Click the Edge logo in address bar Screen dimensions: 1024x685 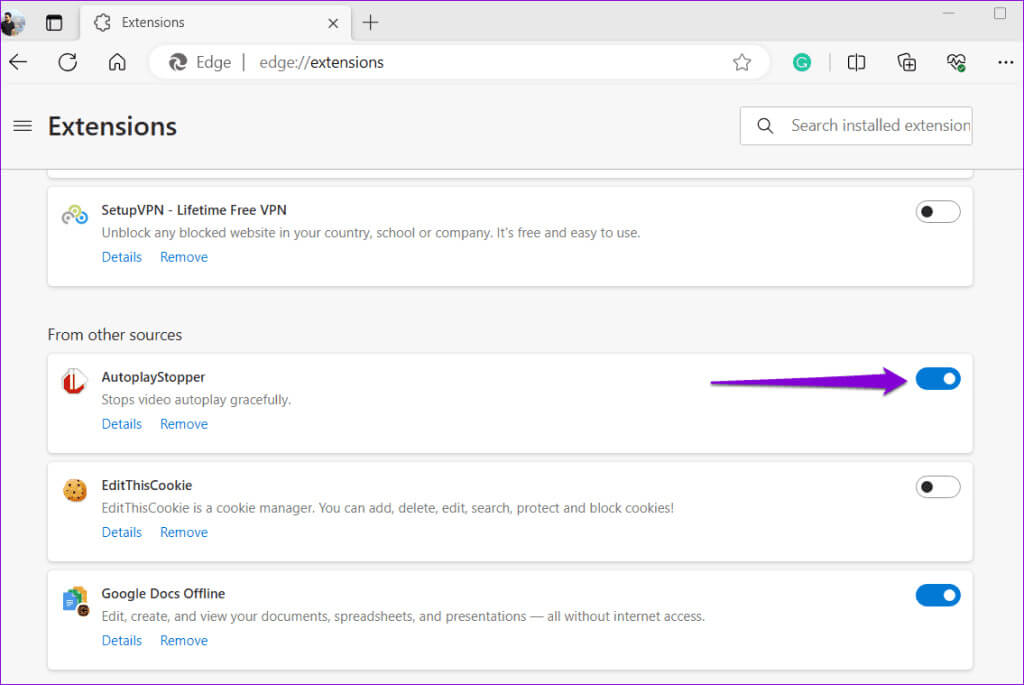[178, 63]
